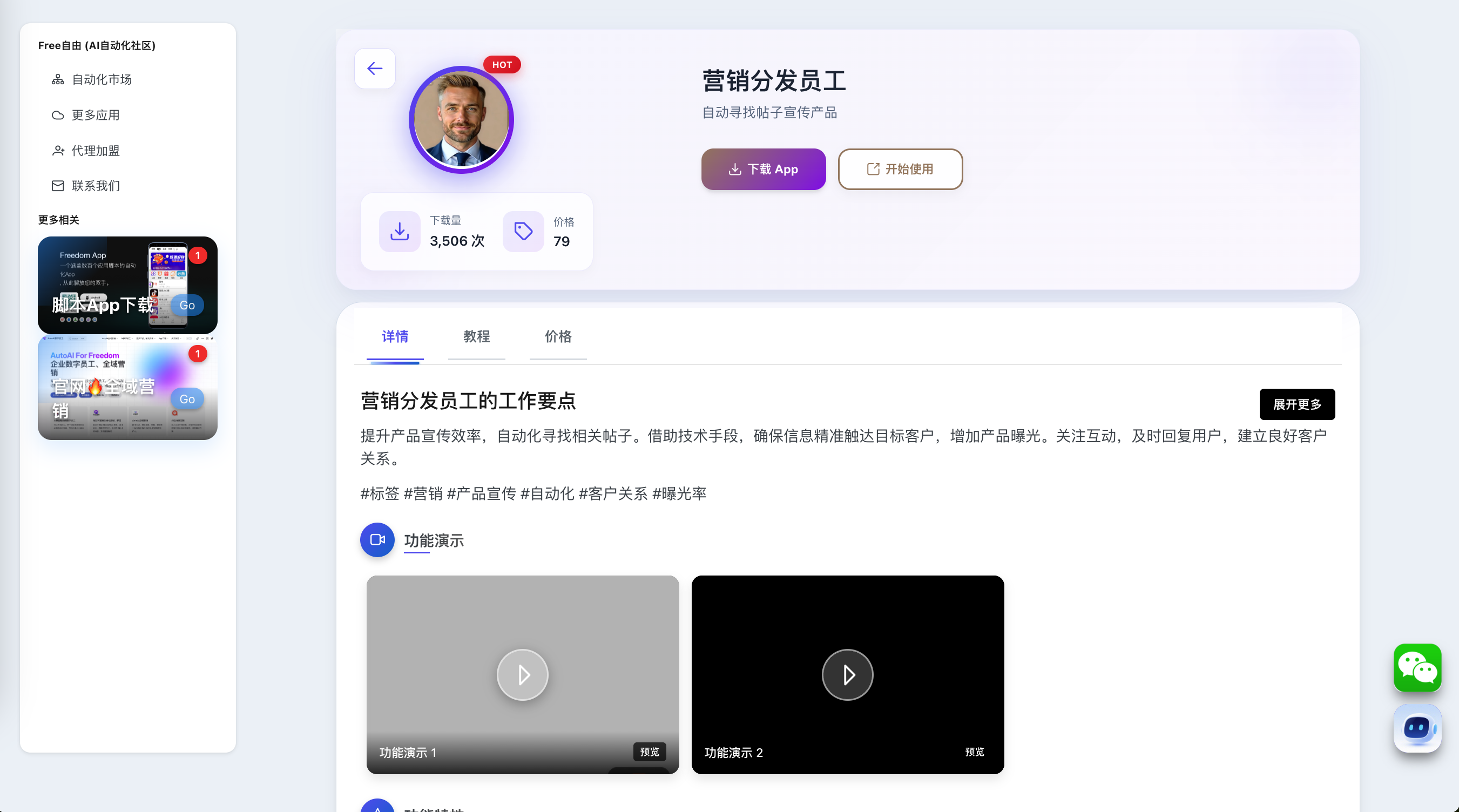Screen dimensions: 1459x812
Task: Open the robot chat assistant icon
Action: point(1417,728)
